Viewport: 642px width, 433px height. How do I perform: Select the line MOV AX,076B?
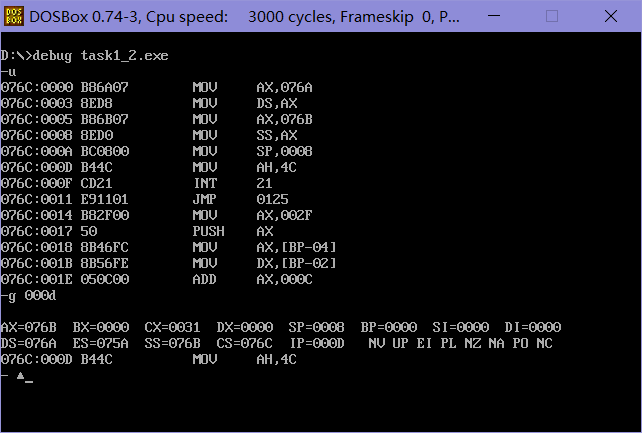[156, 119]
